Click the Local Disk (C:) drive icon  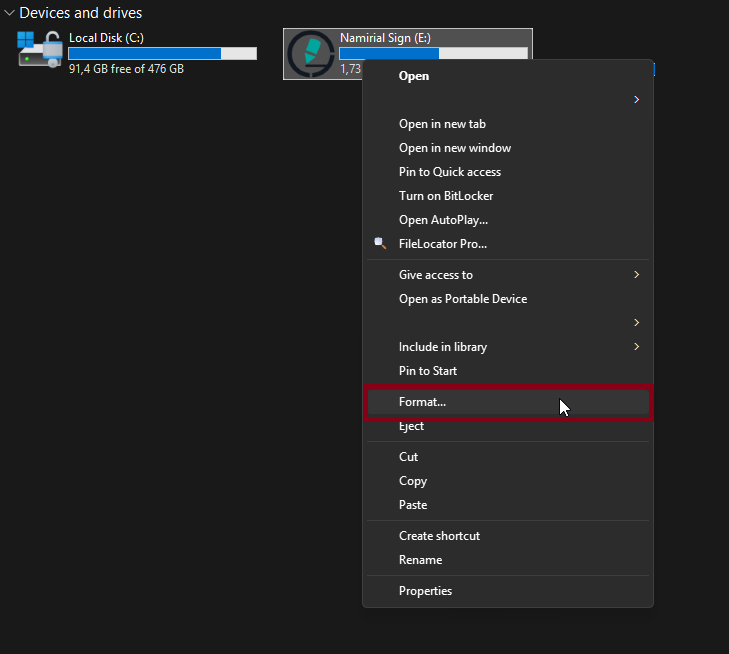click(40, 51)
